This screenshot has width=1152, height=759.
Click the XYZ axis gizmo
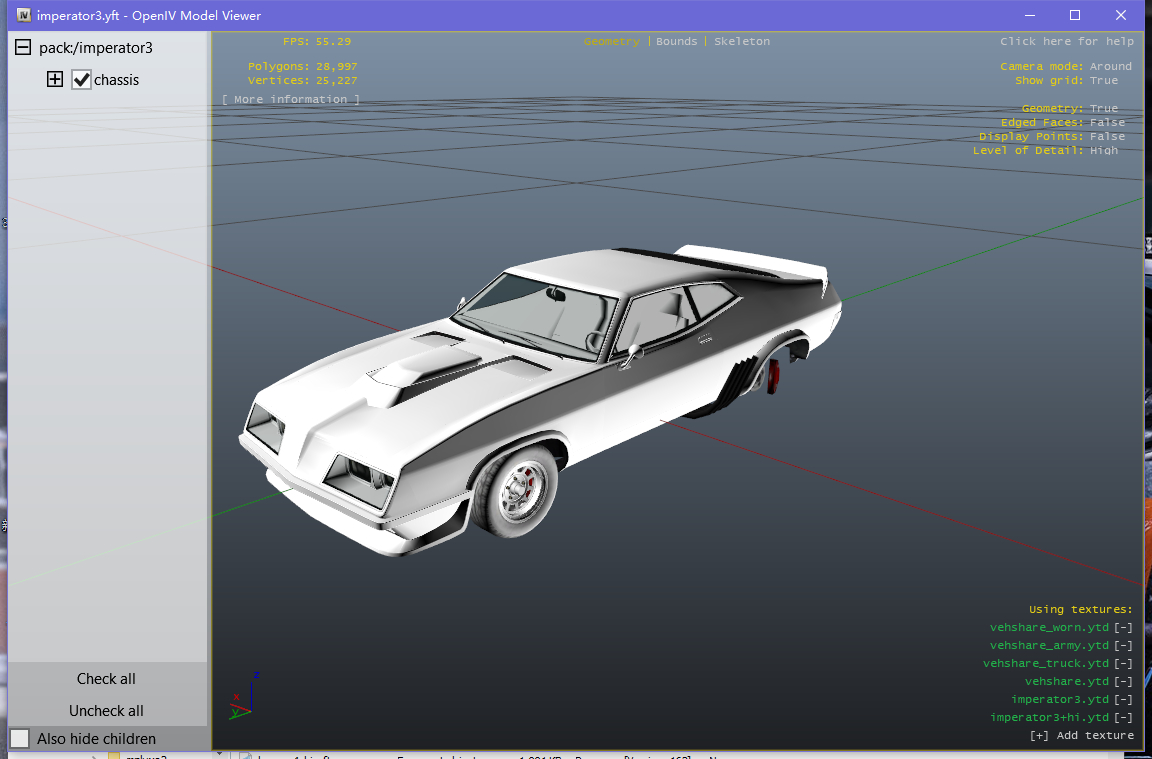pos(245,696)
